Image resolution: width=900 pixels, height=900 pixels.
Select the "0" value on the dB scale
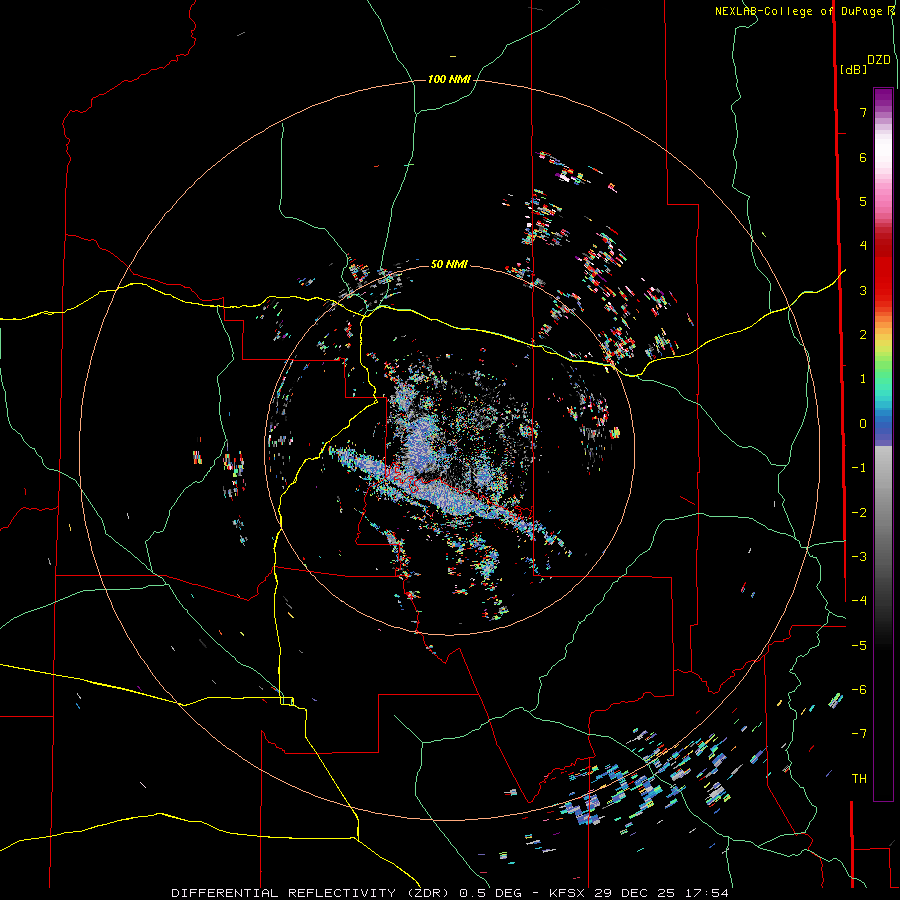[x=863, y=424]
